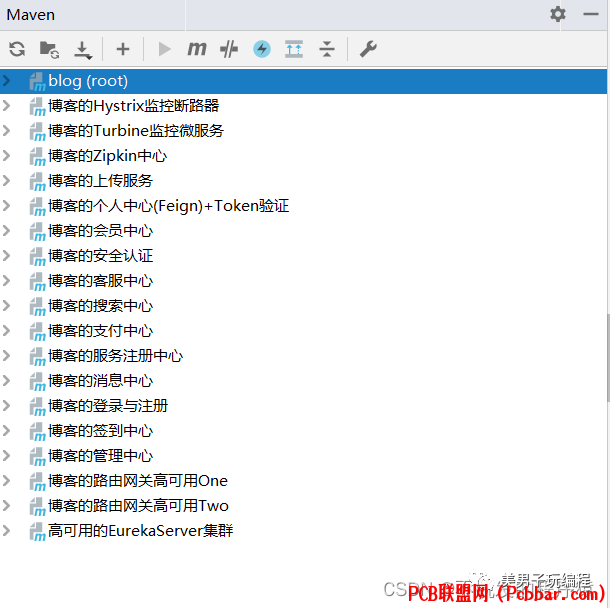Click Maven module icon beside 博客的服务注册中心
Screen dimensions: 610x608
[38, 357]
